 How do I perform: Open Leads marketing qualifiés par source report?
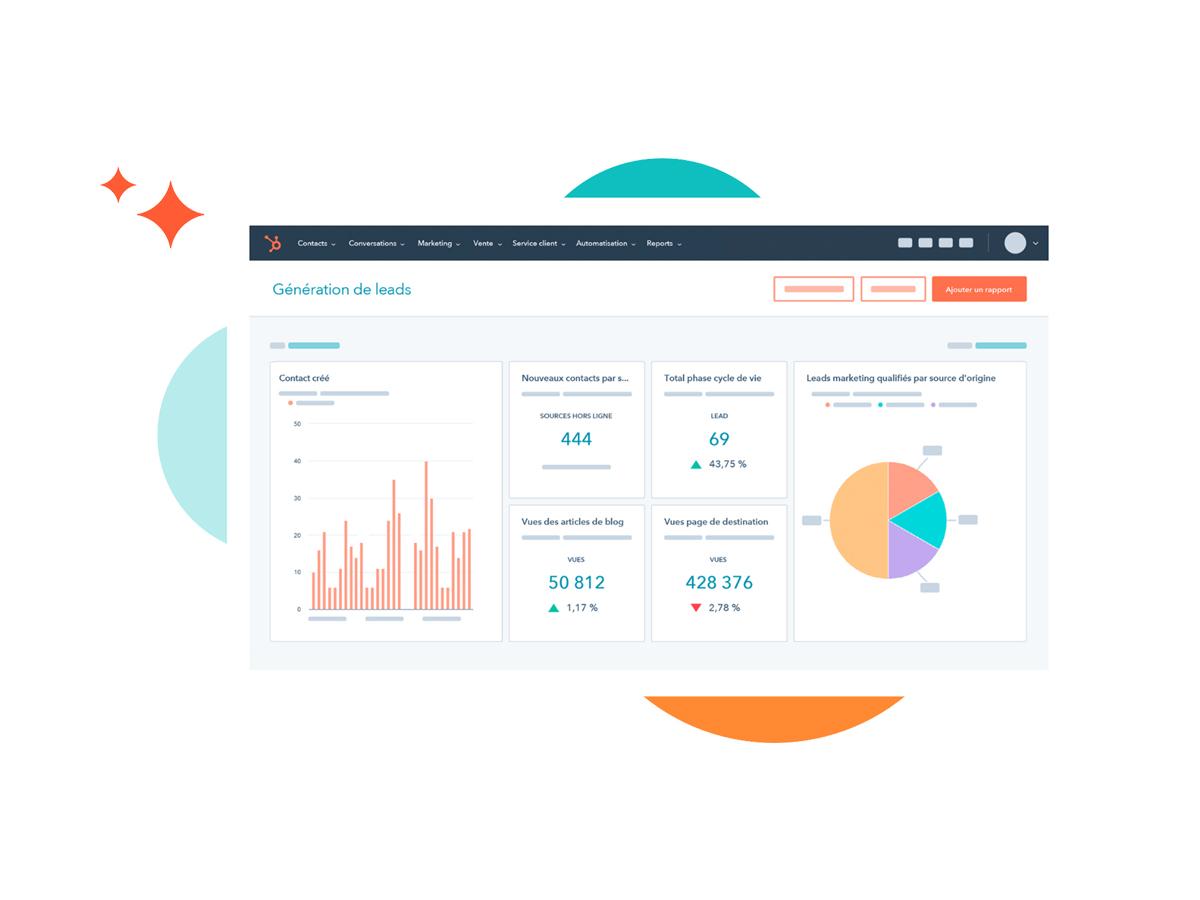pos(901,378)
